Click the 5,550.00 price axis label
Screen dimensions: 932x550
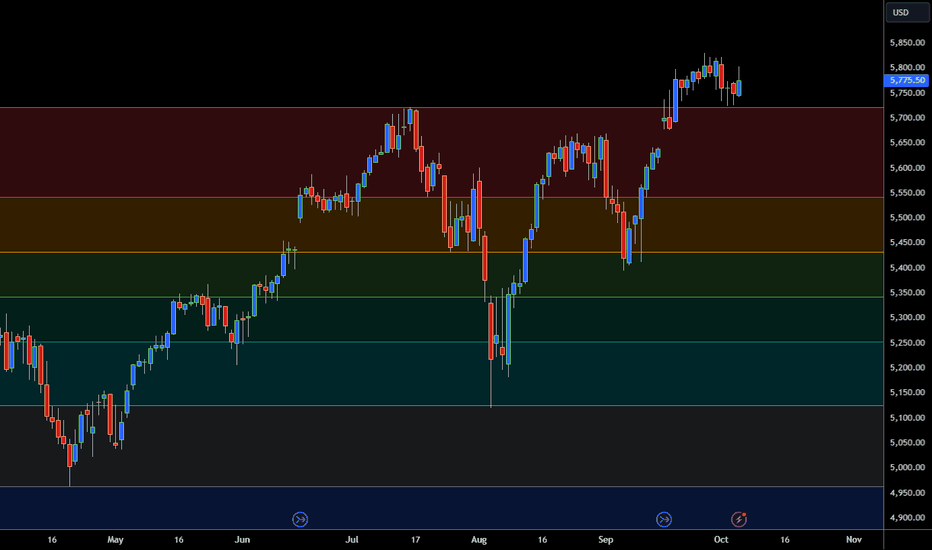click(907, 193)
